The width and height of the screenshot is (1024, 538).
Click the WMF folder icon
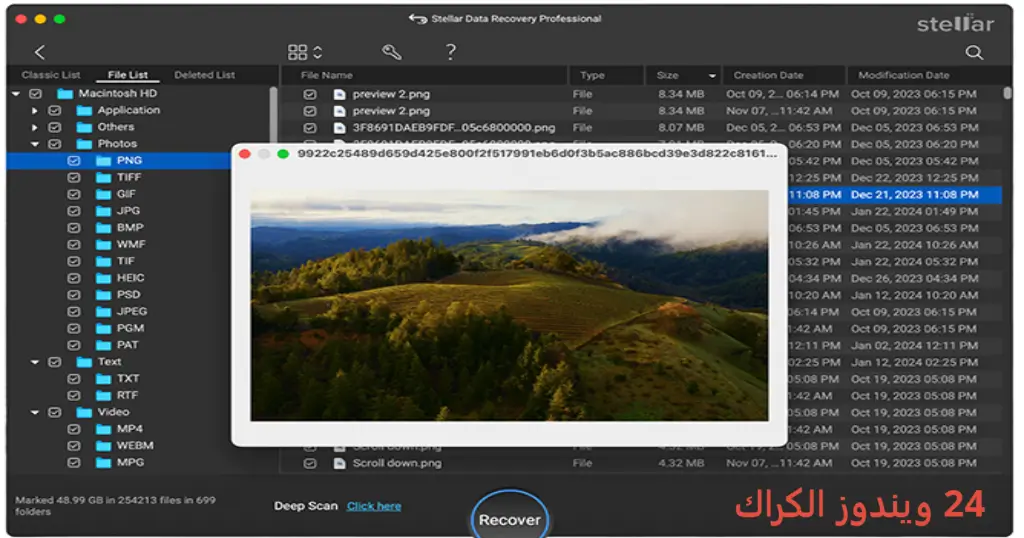click(x=103, y=245)
